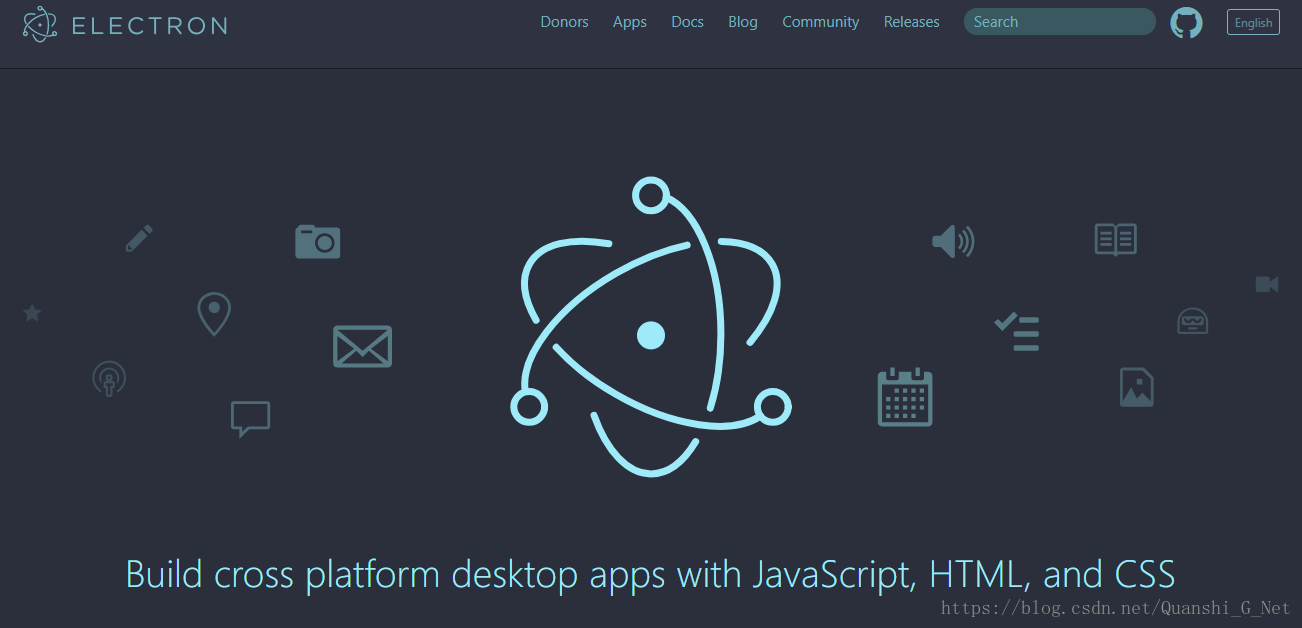
Task: Visit the Blog
Action: tap(743, 22)
